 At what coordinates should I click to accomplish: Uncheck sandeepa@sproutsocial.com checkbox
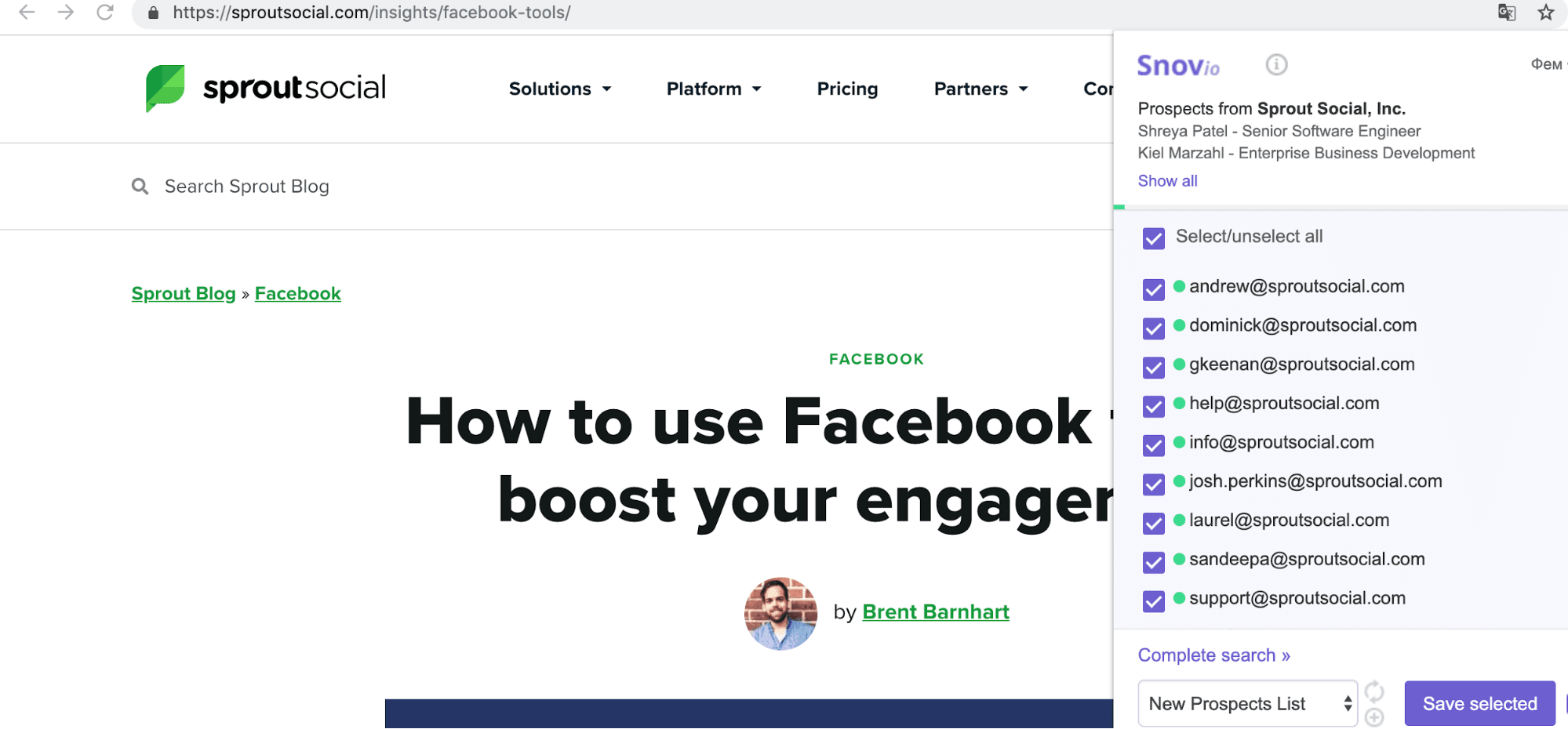[1154, 562]
